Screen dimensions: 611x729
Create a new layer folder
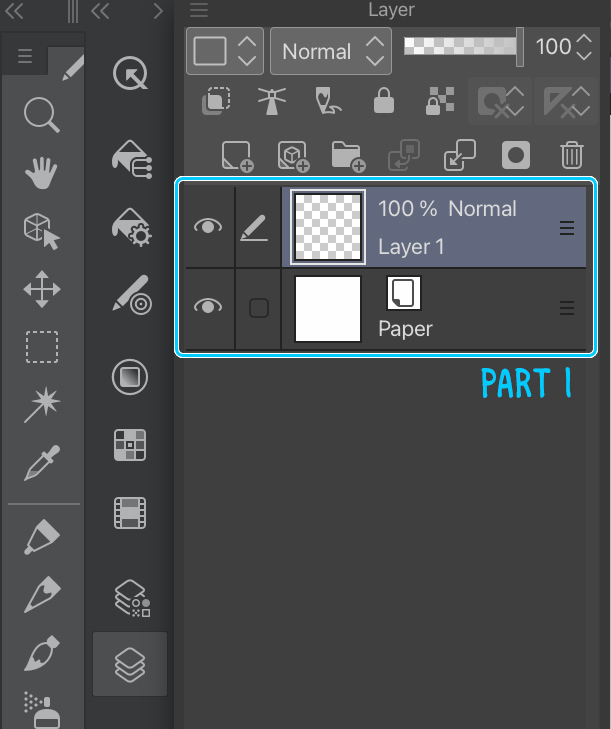coord(347,155)
